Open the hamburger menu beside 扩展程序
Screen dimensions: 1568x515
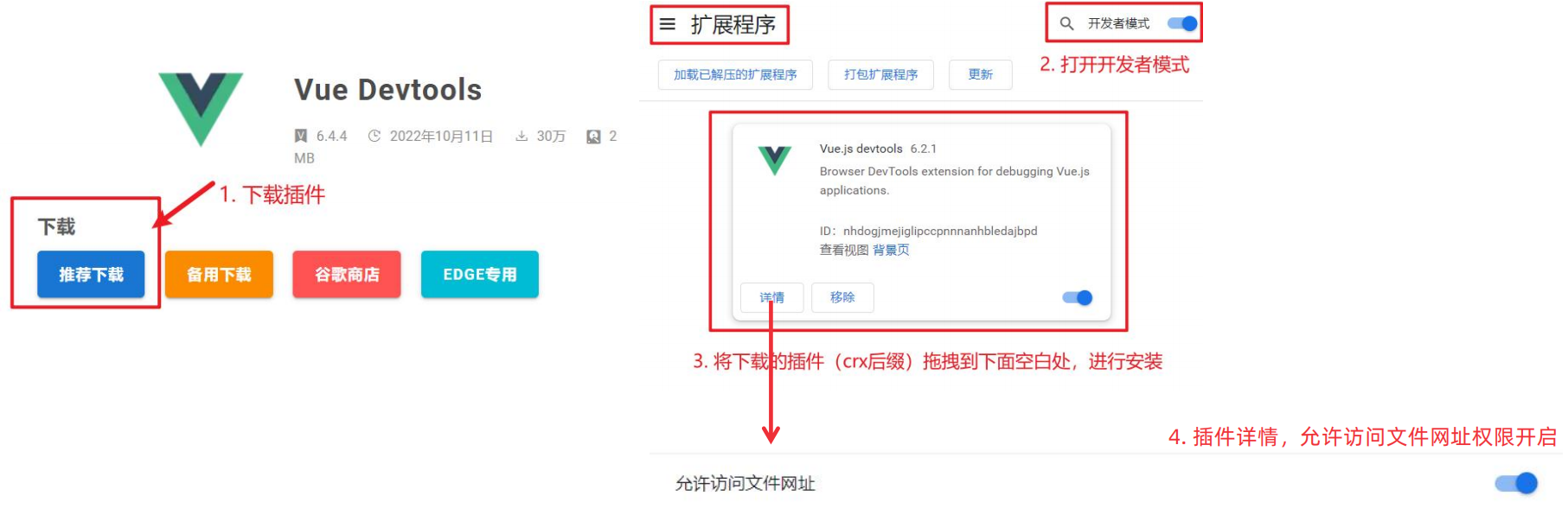tap(667, 24)
